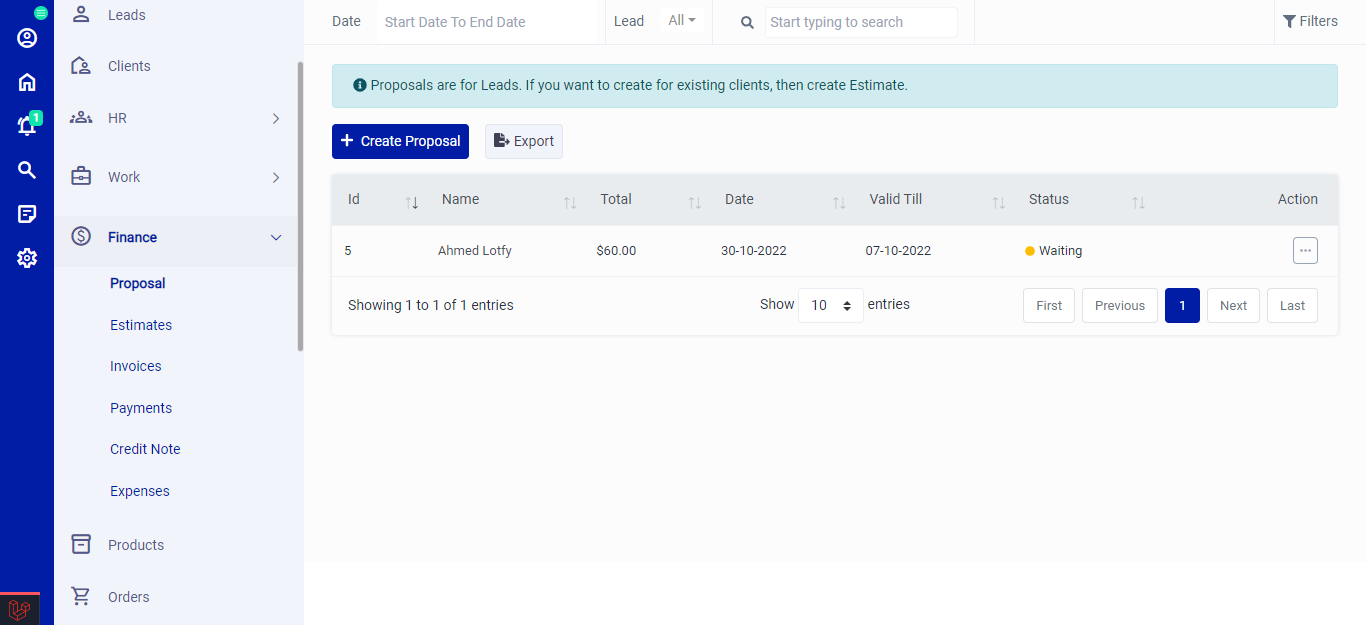Open the three-dot action menu for Ahmed Lotfy

1304,251
